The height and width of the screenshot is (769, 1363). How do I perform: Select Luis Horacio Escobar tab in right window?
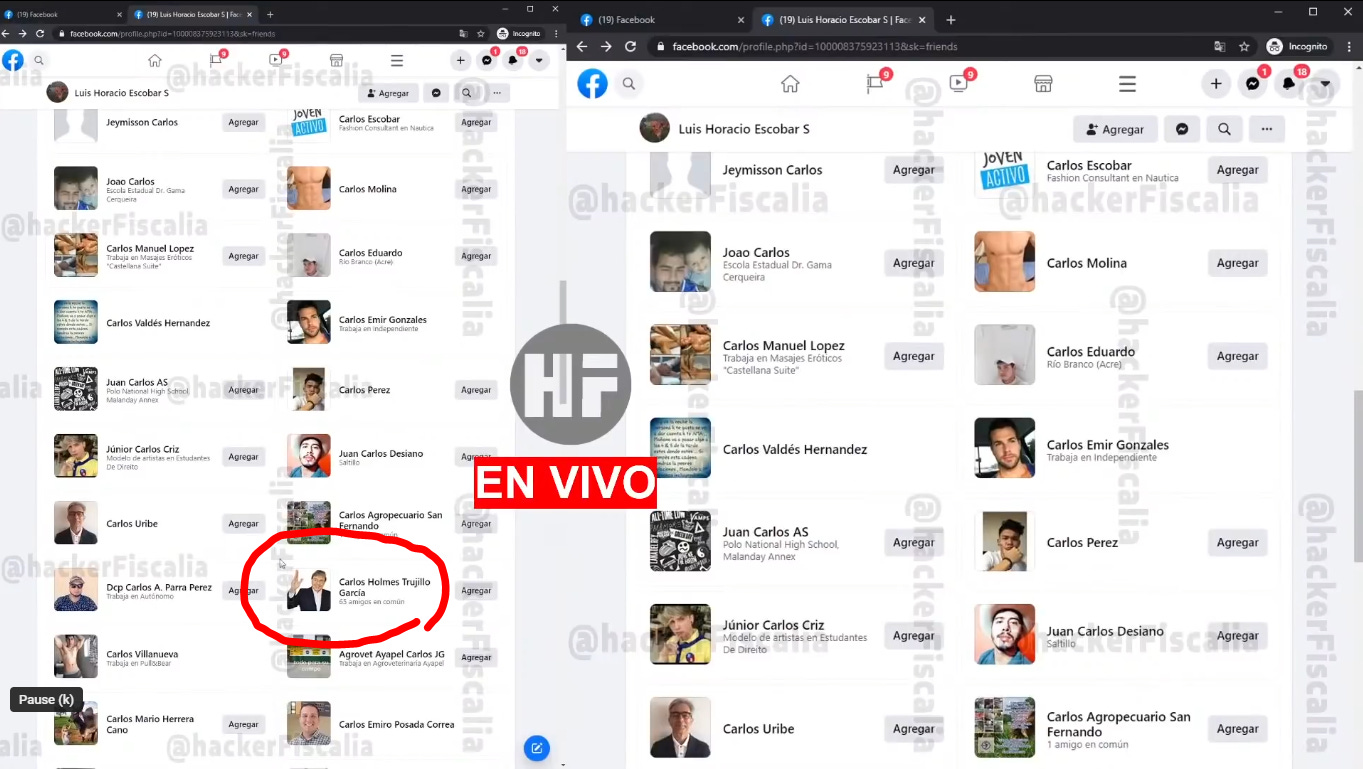coord(845,19)
